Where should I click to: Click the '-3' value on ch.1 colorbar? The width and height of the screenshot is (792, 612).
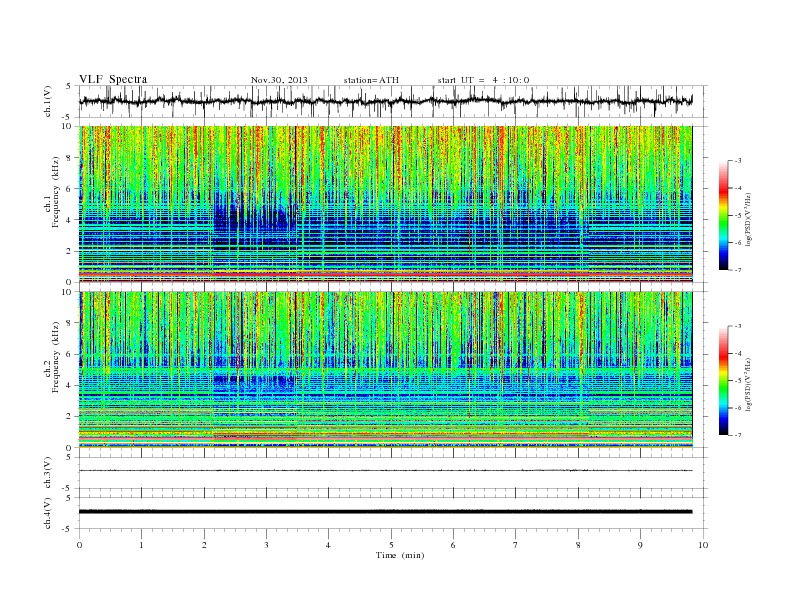[x=738, y=161]
